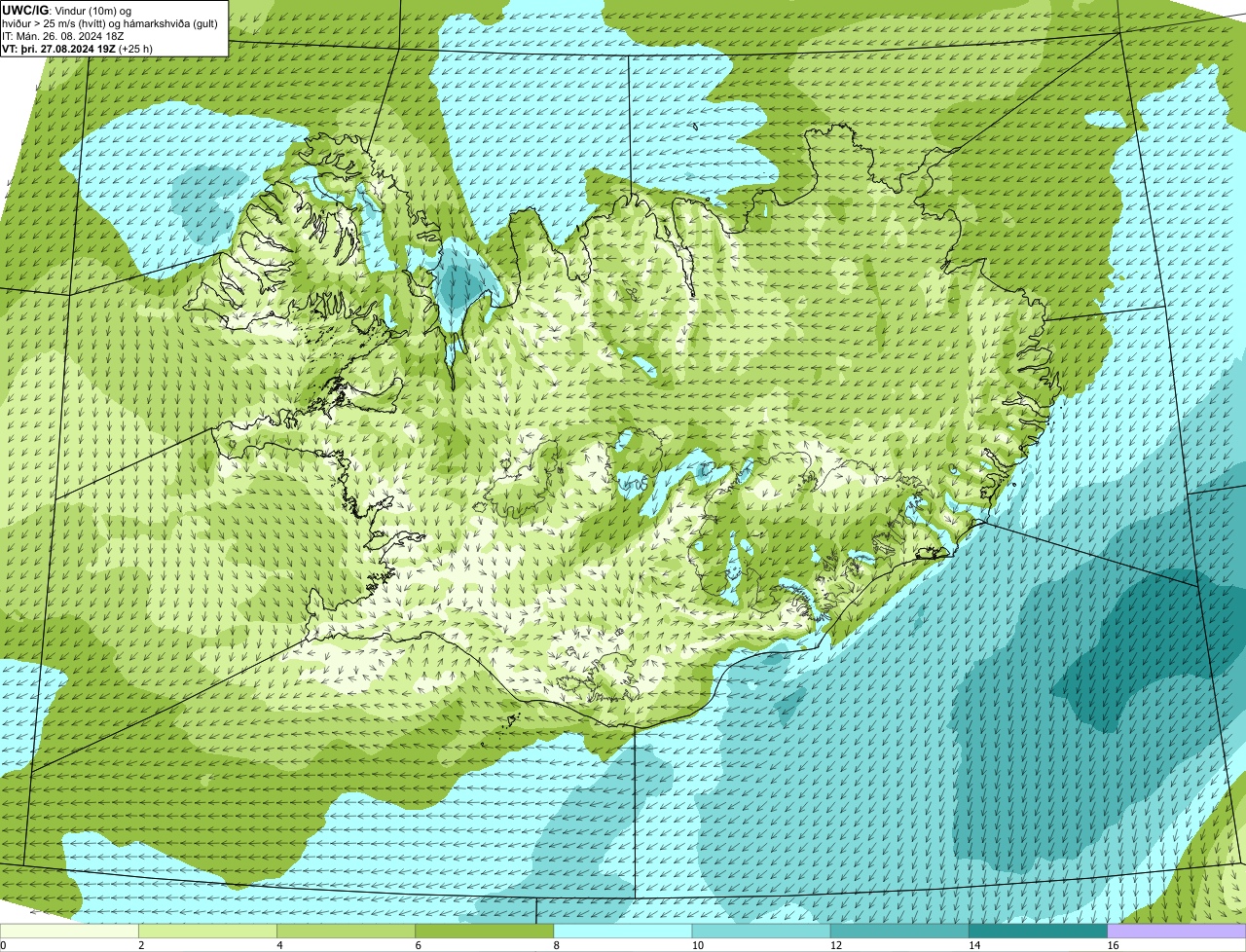Click the 14–16 m/s dark teal legend swatch
This screenshot has width=1246, height=952.
pyautogui.click(x=1038, y=932)
